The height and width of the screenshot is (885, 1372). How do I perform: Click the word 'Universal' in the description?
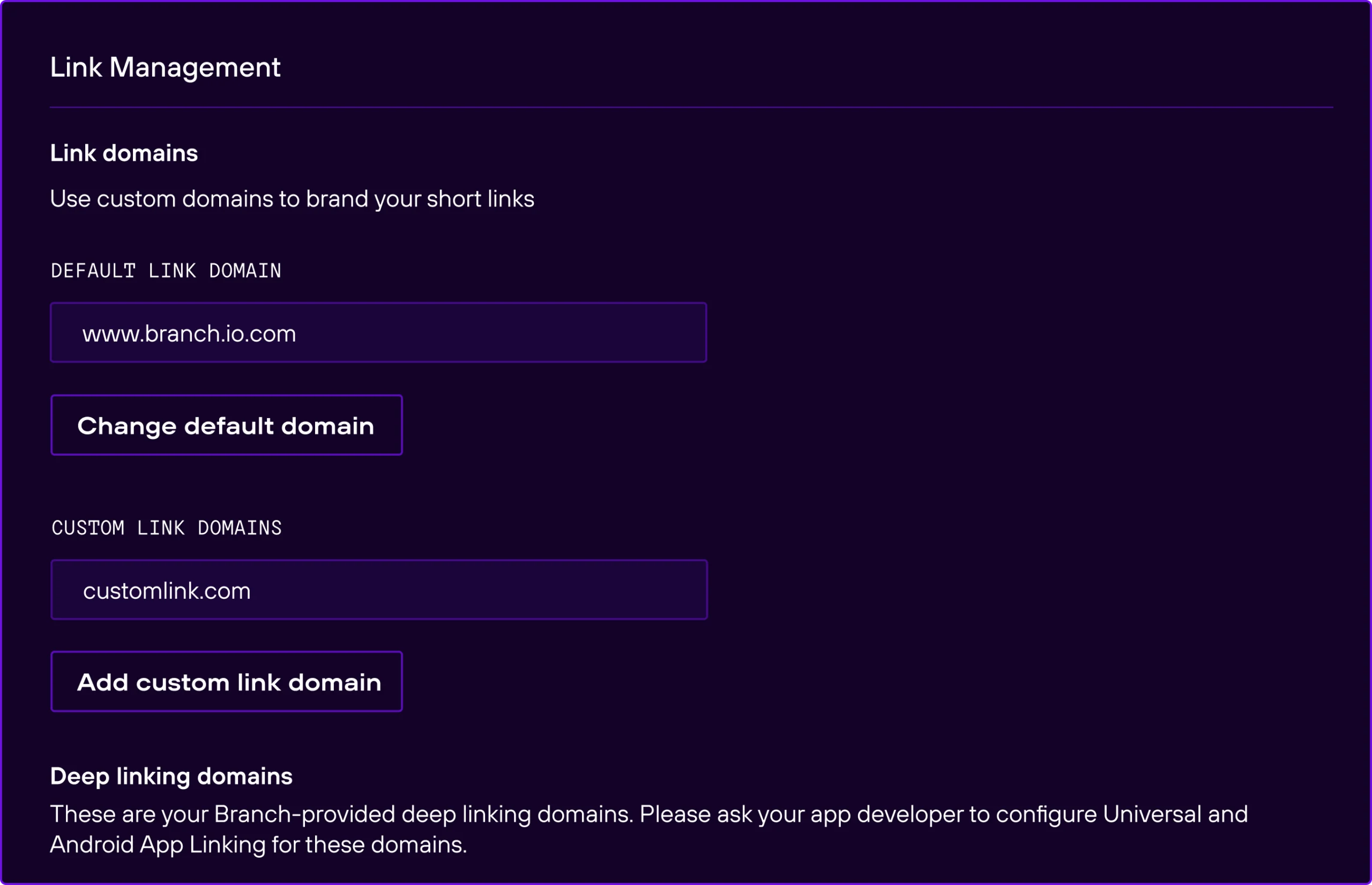[x=1152, y=814]
